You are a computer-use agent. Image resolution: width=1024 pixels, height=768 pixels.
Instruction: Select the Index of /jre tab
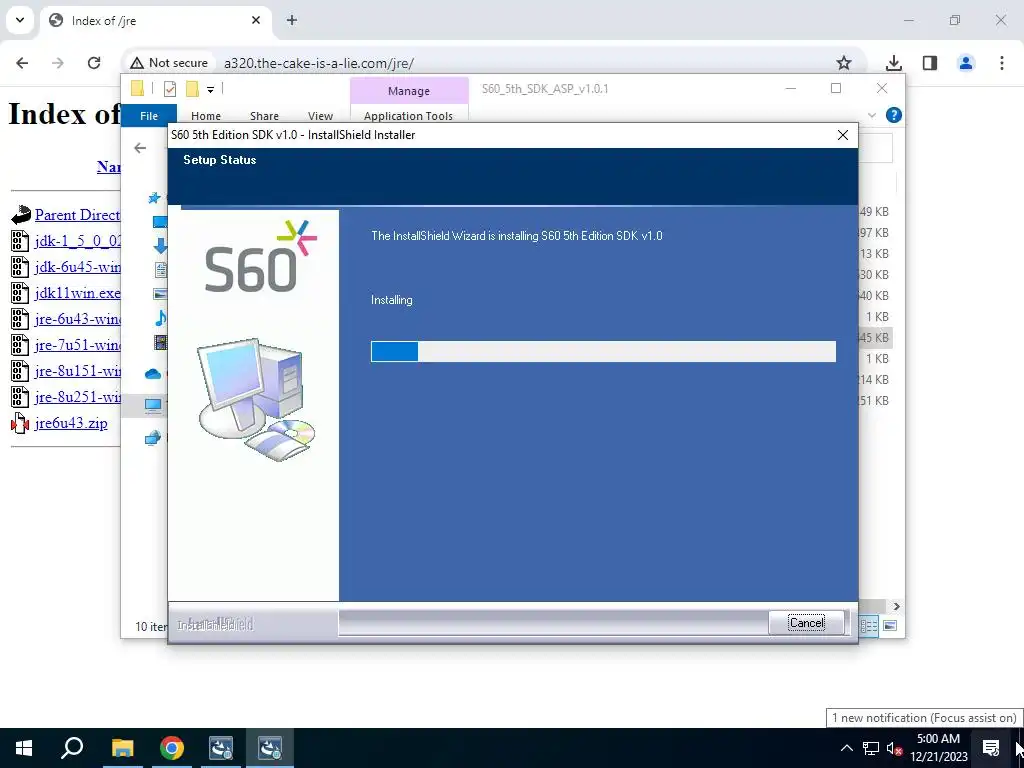(155, 20)
